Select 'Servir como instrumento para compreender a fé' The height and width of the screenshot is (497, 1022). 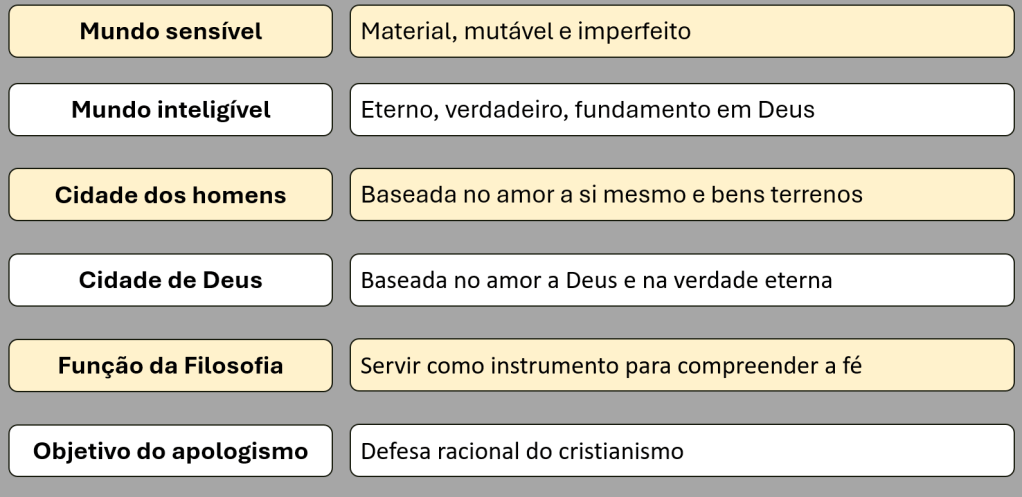coord(682,365)
